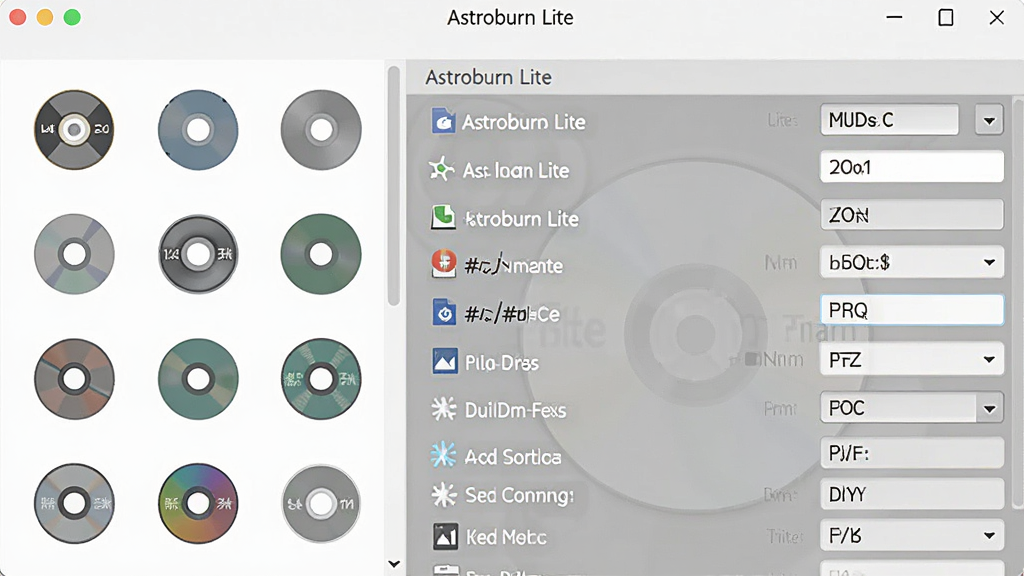
Task: Select the plain gray disc in the top row
Action: tap(321, 129)
